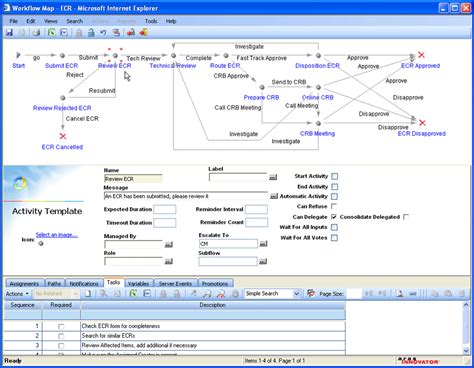
Task: Click the Undo arrow icon
Action: click(x=103, y=32)
